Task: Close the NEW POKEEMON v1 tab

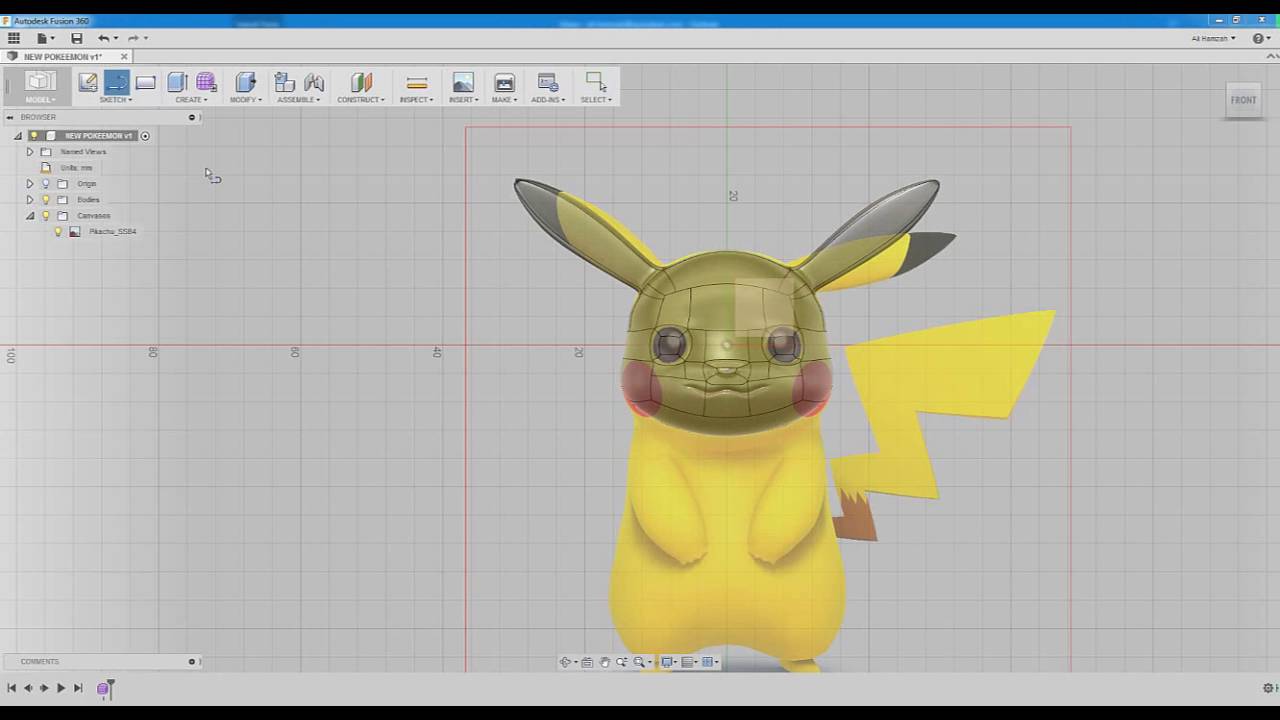Action: coord(124,57)
